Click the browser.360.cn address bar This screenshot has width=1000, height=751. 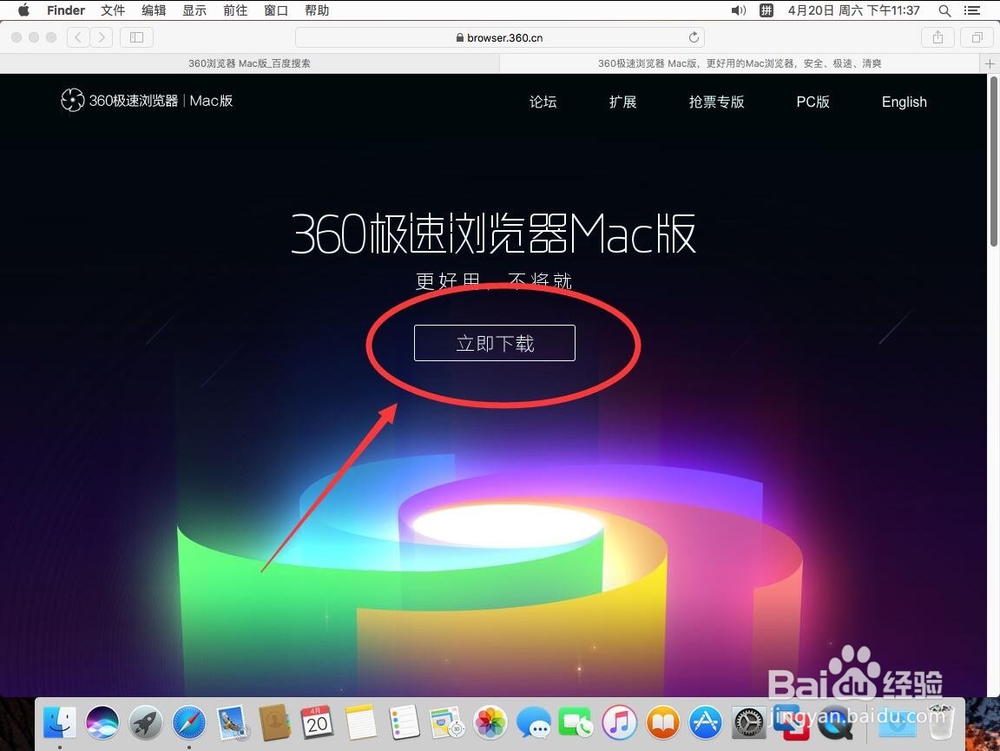(x=499, y=38)
